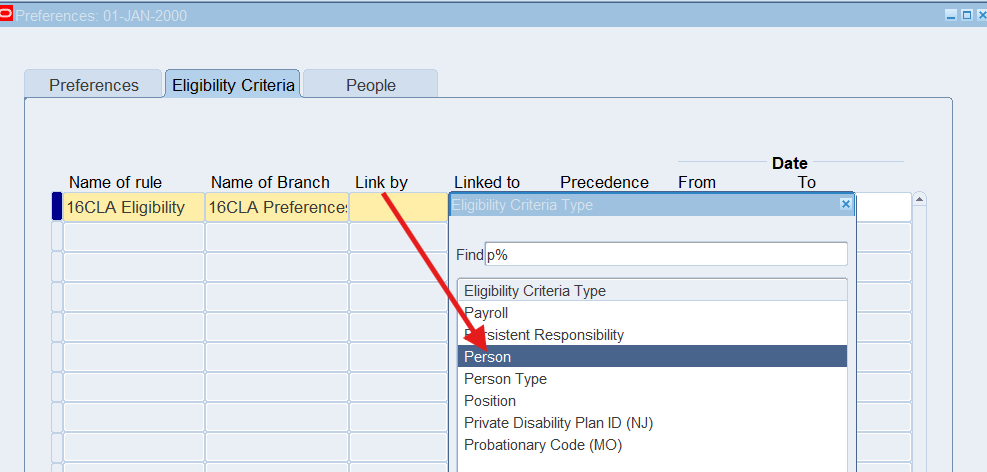Select the first row record indicator
The width and height of the screenshot is (987, 472).
pos(56,208)
